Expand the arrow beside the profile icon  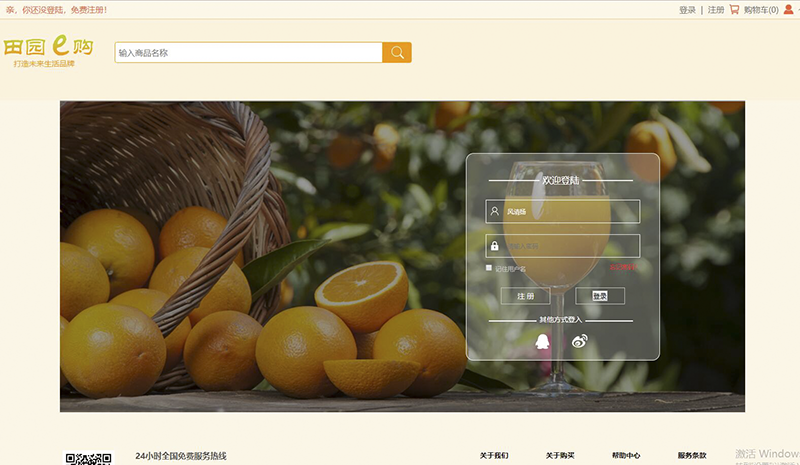click(796, 10)
